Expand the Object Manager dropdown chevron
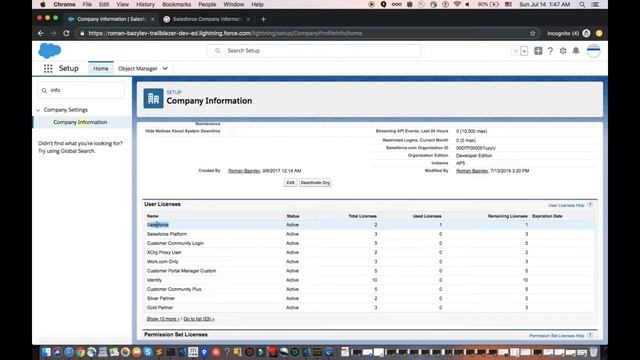 pos(165,69)
